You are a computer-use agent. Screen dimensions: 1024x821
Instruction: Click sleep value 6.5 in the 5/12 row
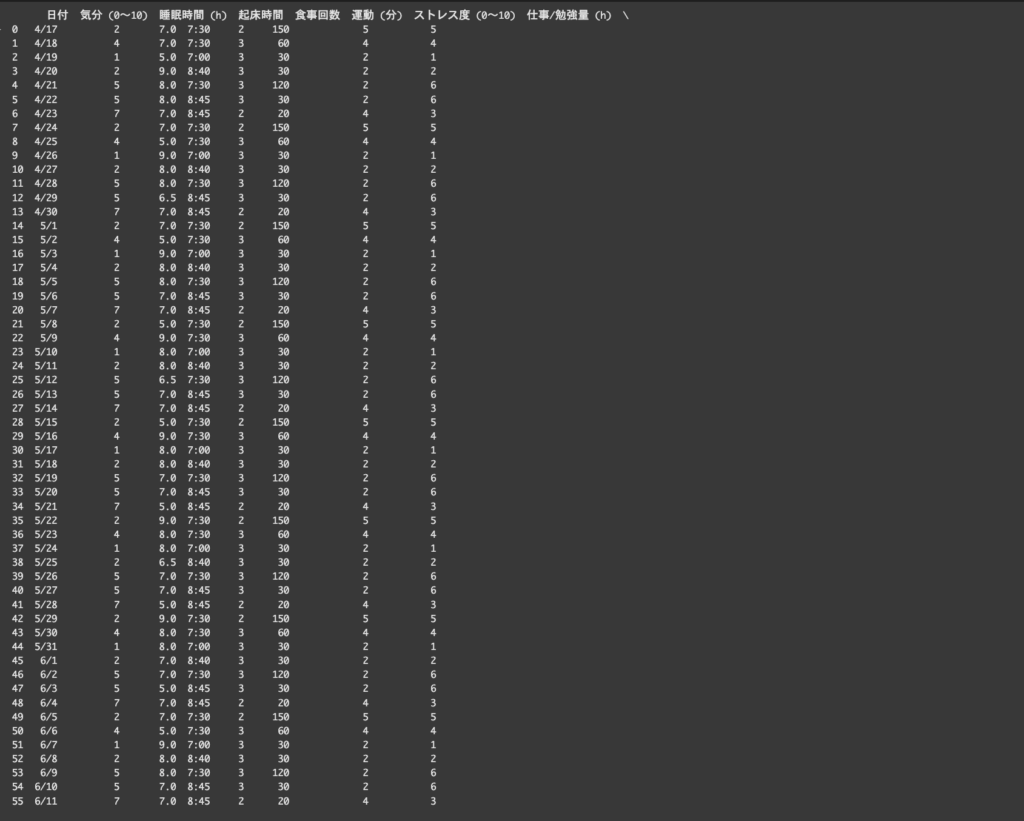168,380
